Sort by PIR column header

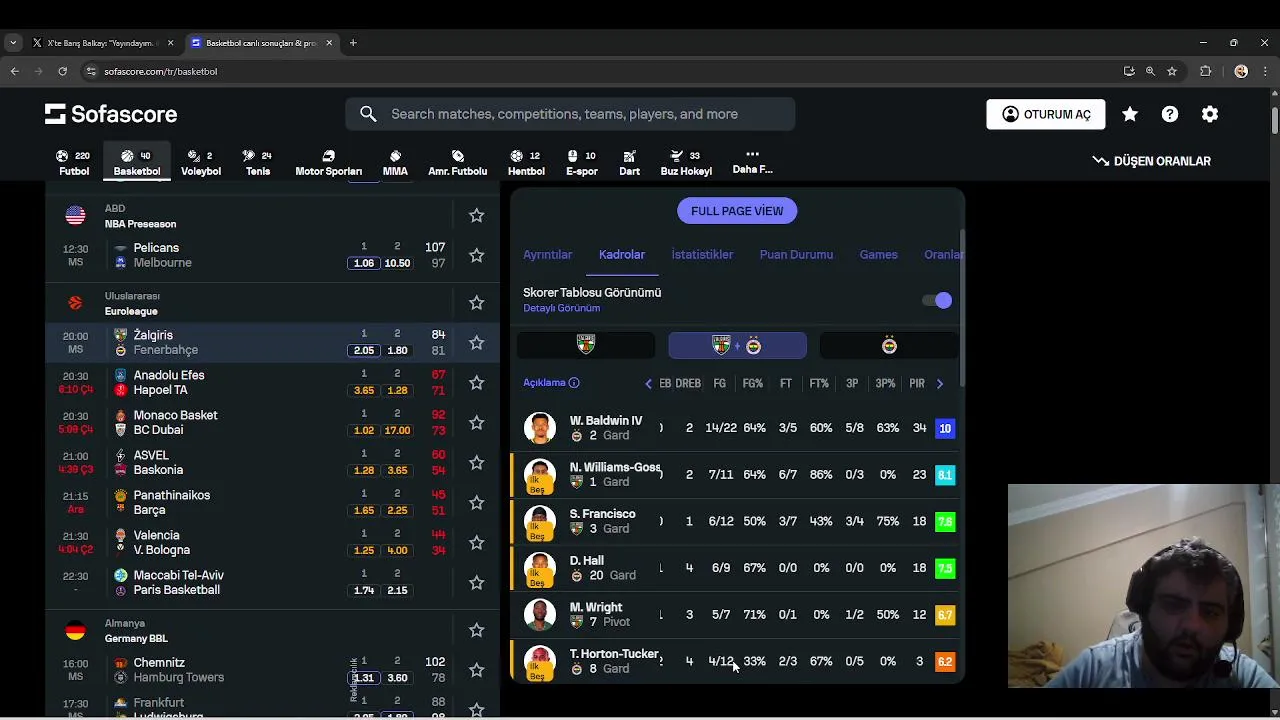tap(917, 383)
